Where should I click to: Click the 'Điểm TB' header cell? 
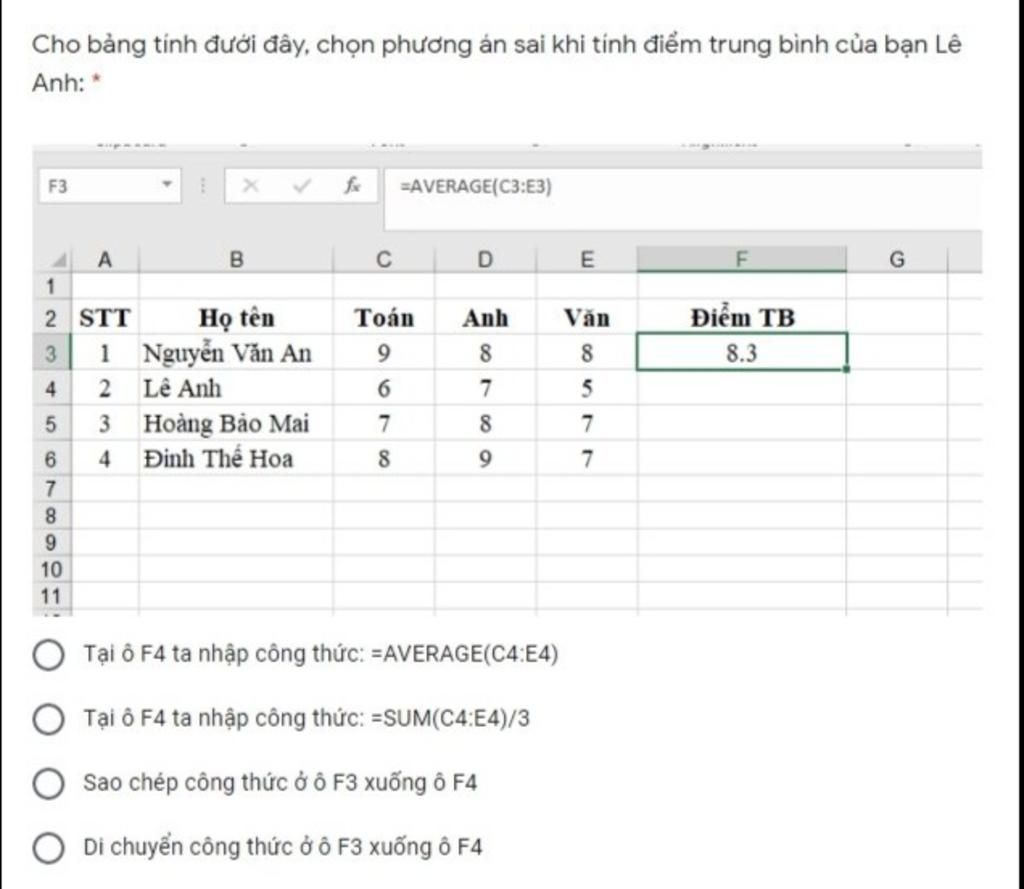click(741, 317)
